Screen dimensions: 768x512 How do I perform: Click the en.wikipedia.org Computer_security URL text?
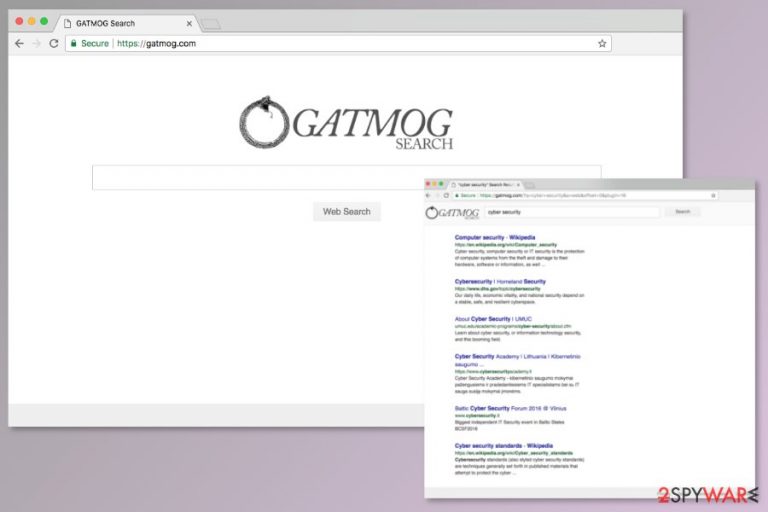(505, 244)
